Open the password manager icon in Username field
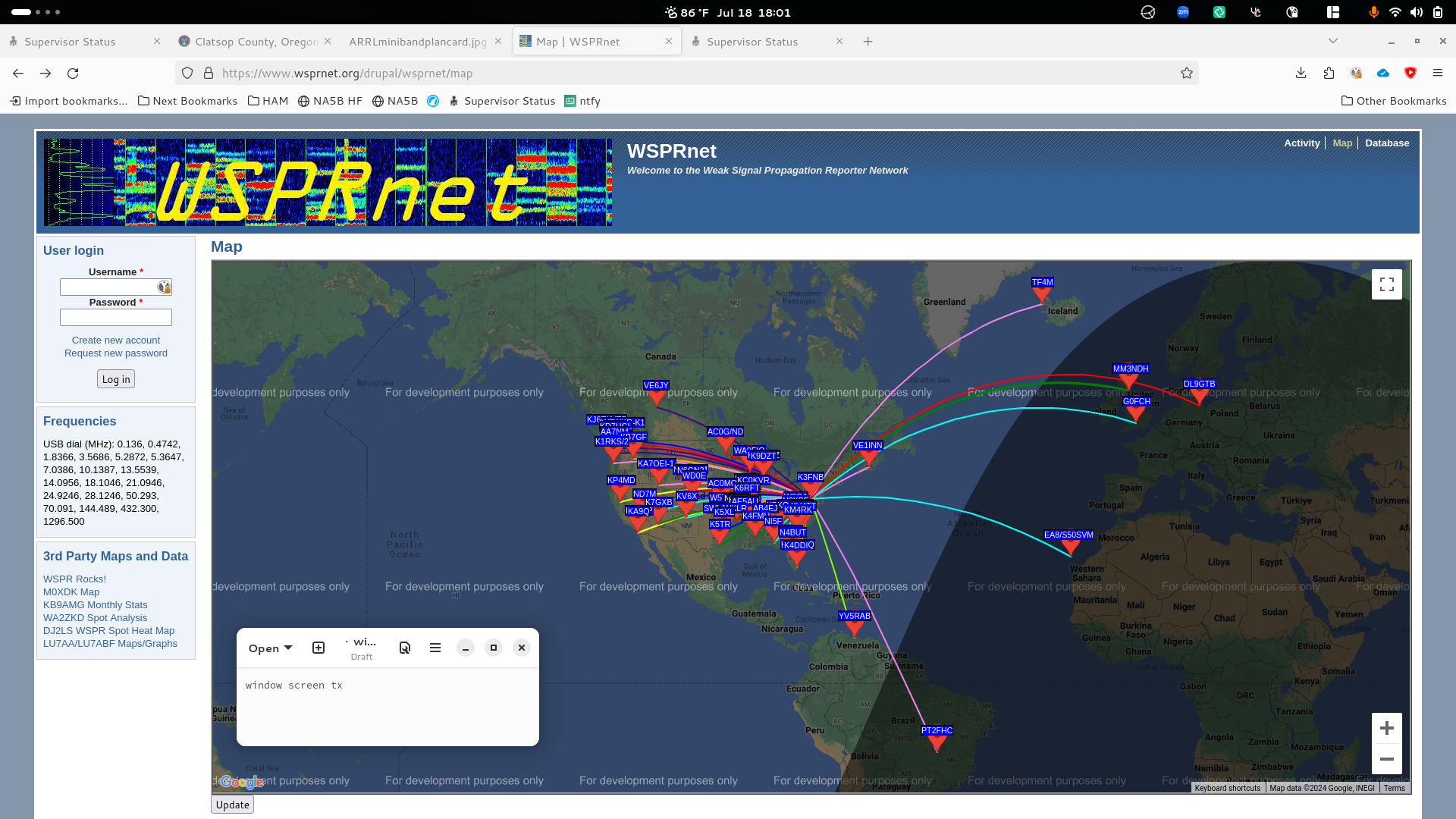The height and width of the screenshot is (819, 1456). click(x=164, y=287)
